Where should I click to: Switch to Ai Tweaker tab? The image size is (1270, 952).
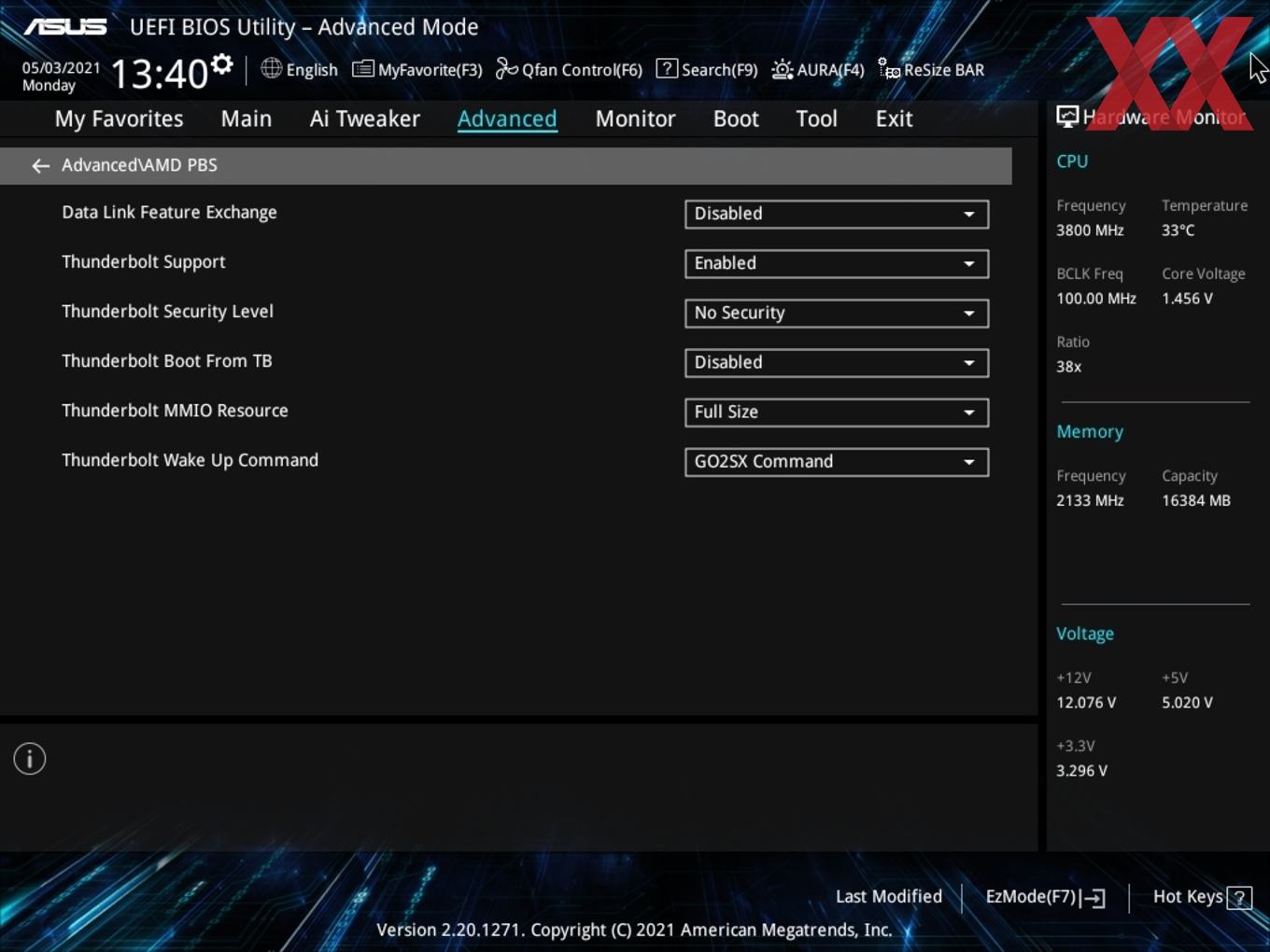point(364,119)
